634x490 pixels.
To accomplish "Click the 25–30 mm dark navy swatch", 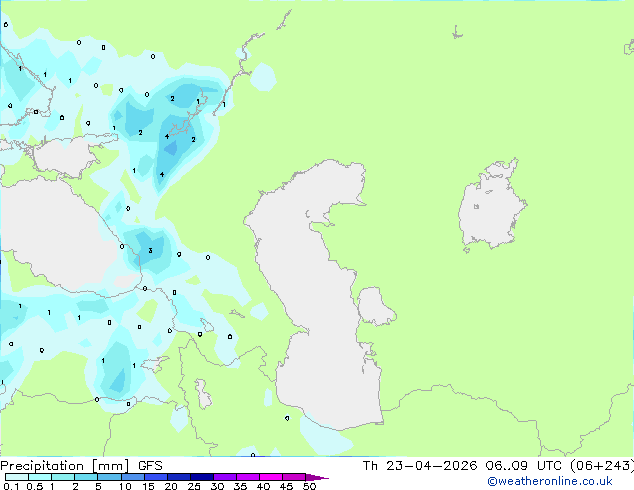I will tap(202, 477).
